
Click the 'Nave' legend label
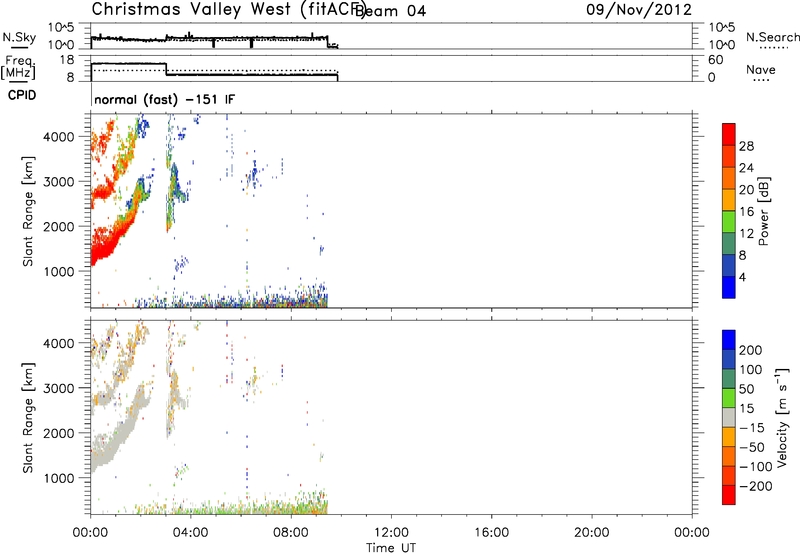[x=761, y=70]
